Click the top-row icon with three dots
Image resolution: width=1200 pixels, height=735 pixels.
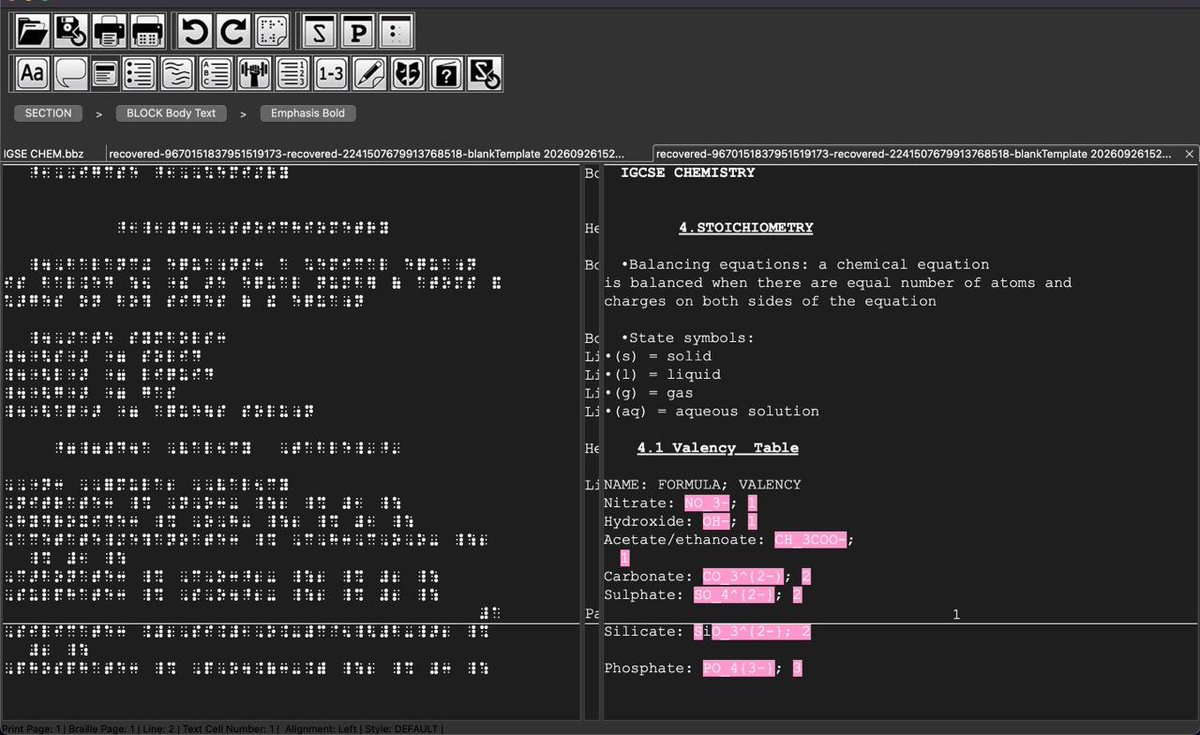(396, 32)
